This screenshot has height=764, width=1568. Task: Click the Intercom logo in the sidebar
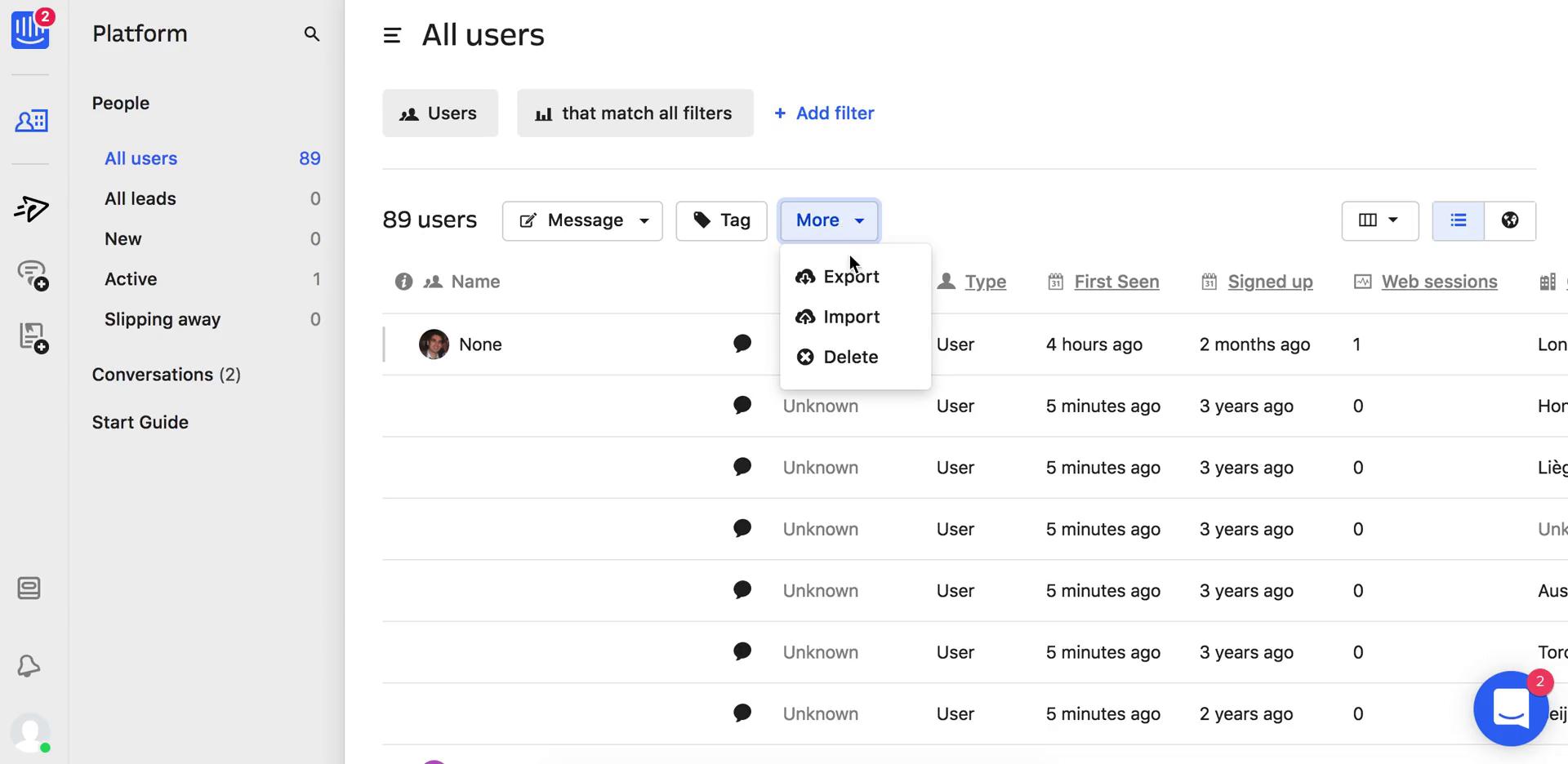tap(30, 29)
